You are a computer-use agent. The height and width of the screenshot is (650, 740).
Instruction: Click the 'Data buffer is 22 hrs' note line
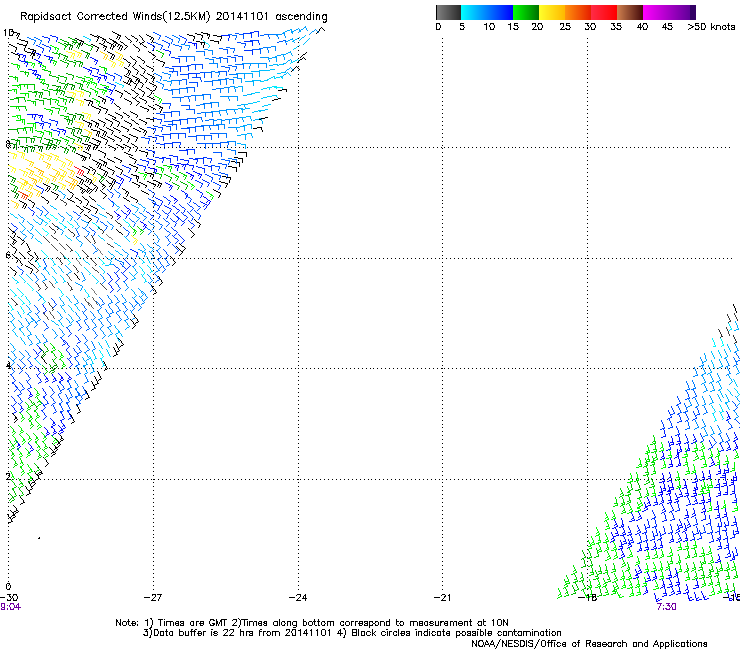tap(352, 633)
